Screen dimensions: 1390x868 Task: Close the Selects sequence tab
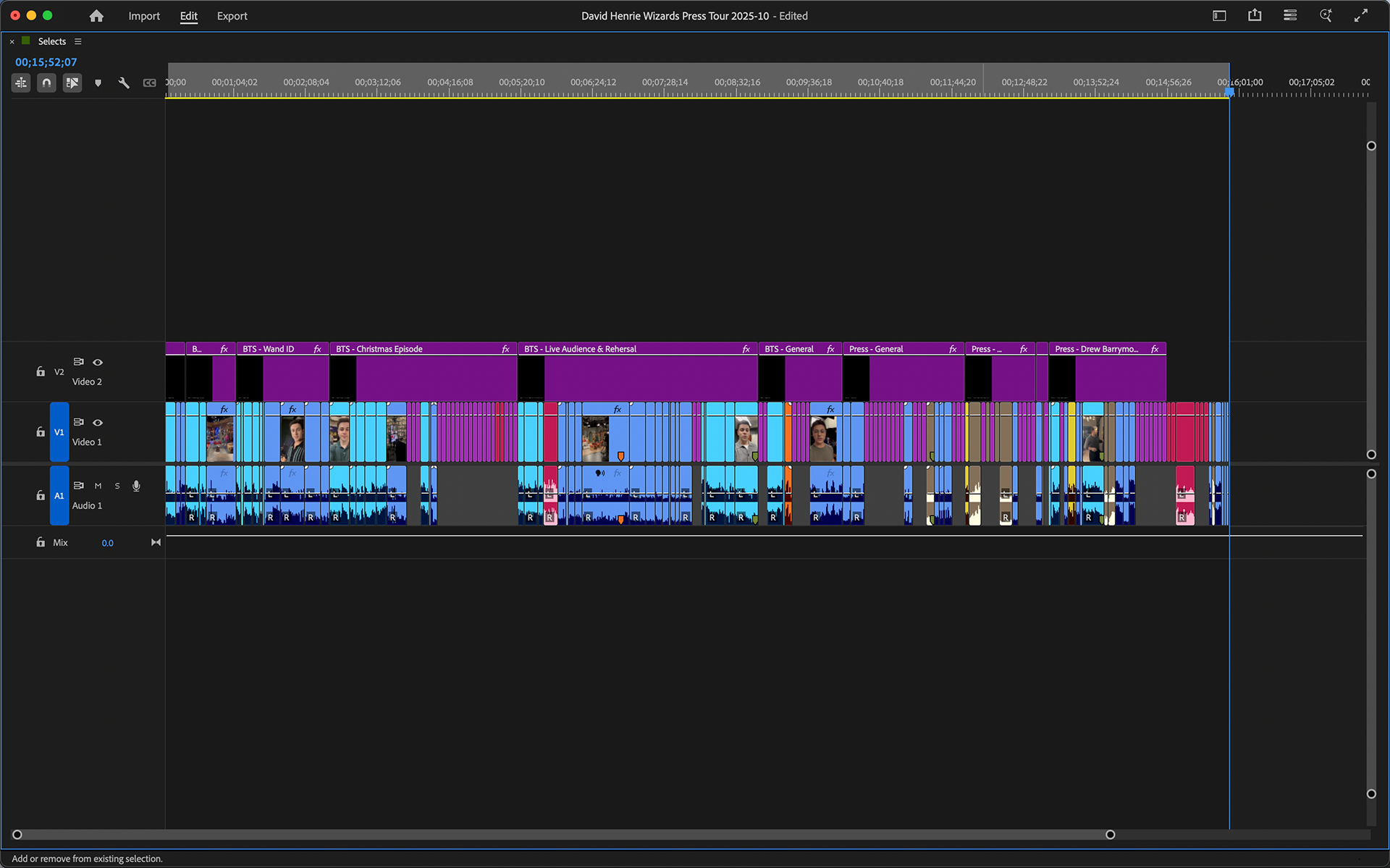(12, 41)
